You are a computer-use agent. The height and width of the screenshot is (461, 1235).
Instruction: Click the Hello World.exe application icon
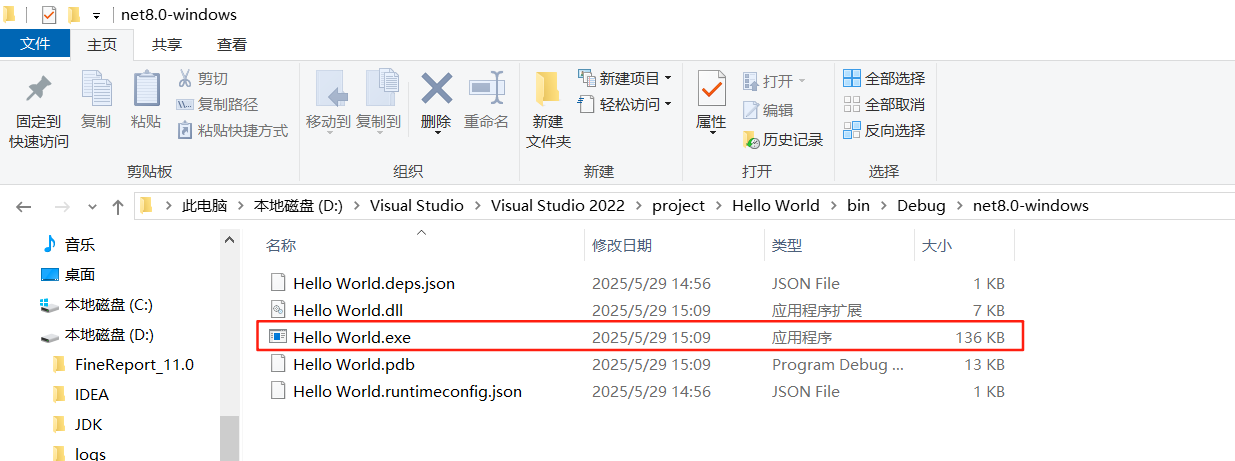coord(279,337)
